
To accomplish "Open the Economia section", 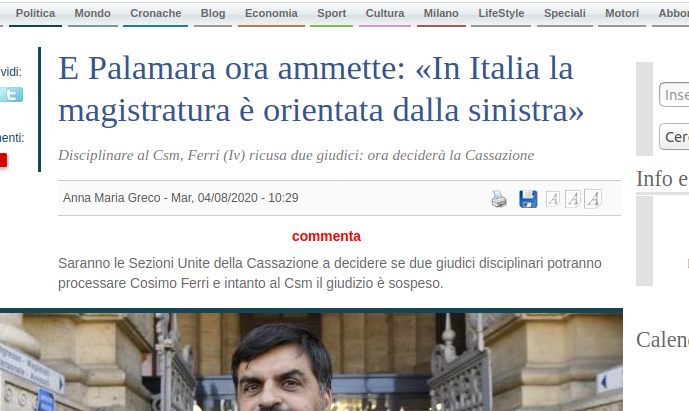I will click(x=271, y=14).
